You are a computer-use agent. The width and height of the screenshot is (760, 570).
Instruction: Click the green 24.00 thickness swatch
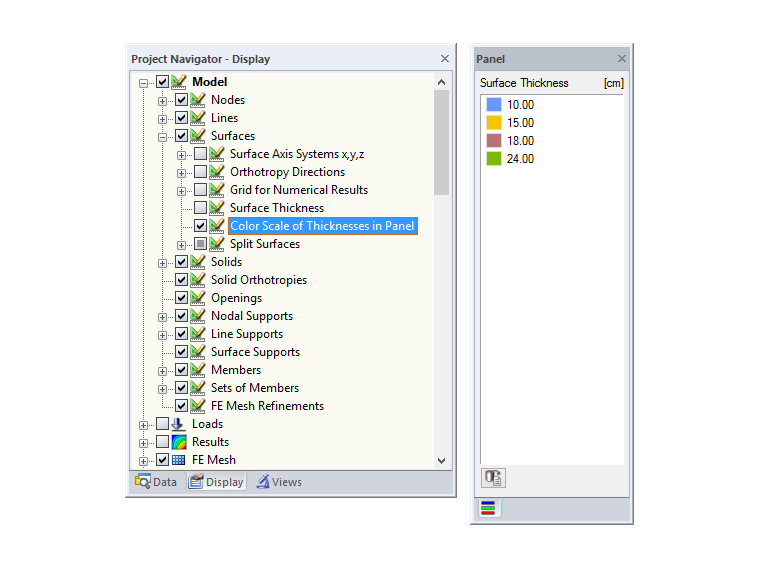[493, 158]
